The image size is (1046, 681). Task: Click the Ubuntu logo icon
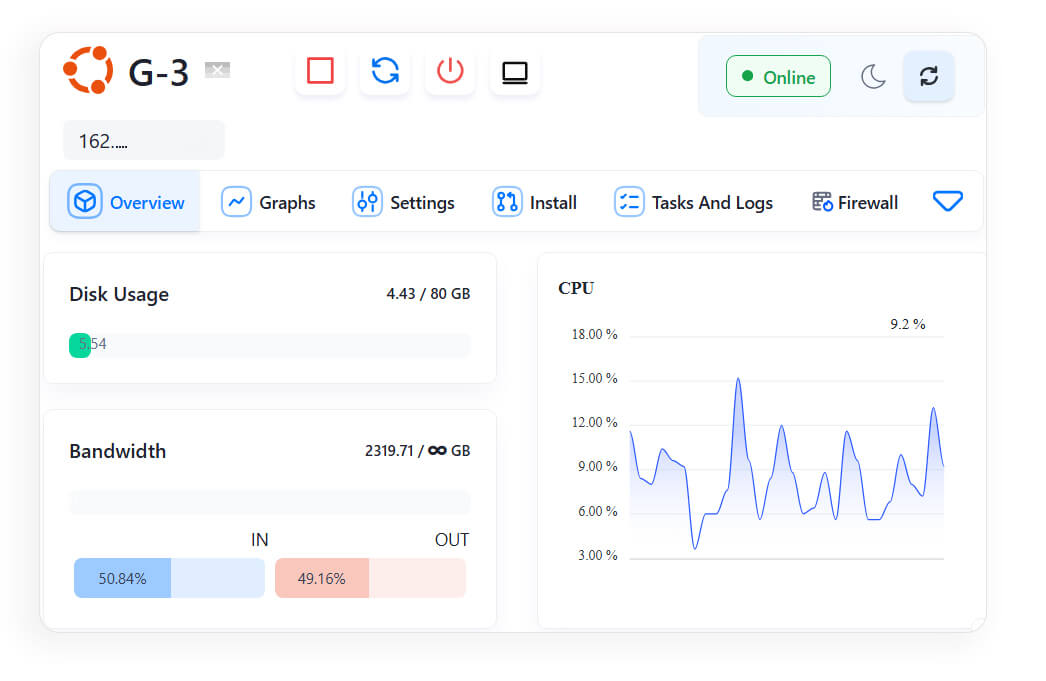tap(88, 71)
